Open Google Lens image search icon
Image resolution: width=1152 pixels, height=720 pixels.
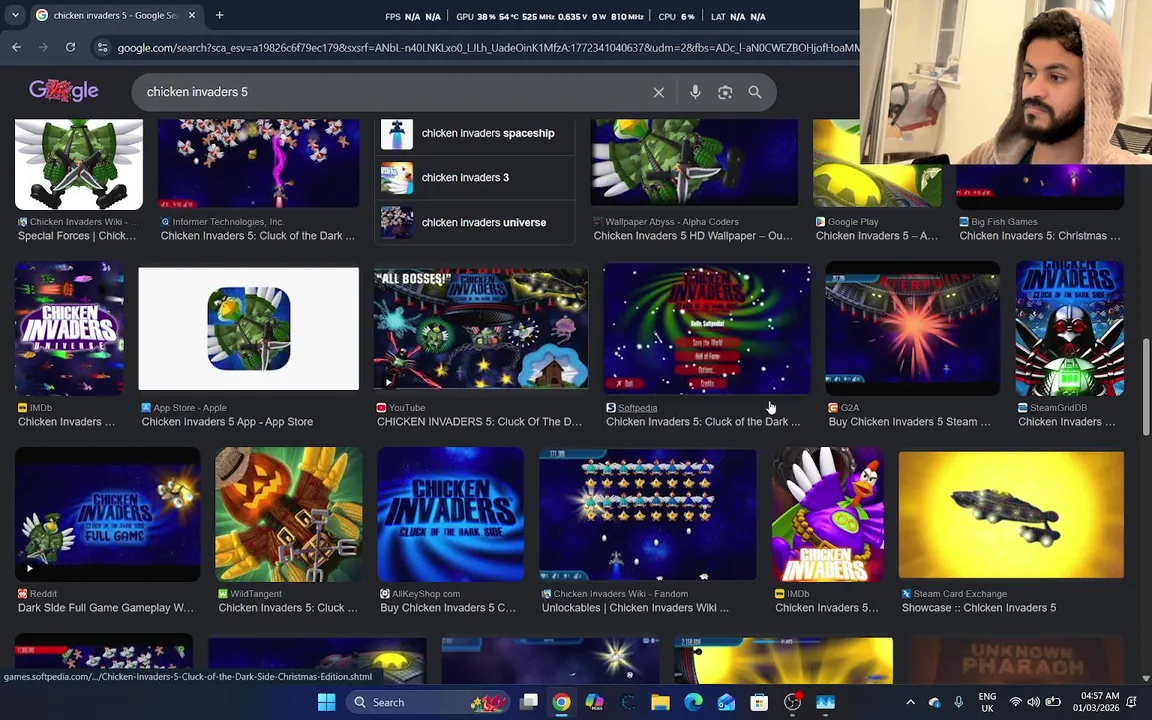[x=725, y=92]
